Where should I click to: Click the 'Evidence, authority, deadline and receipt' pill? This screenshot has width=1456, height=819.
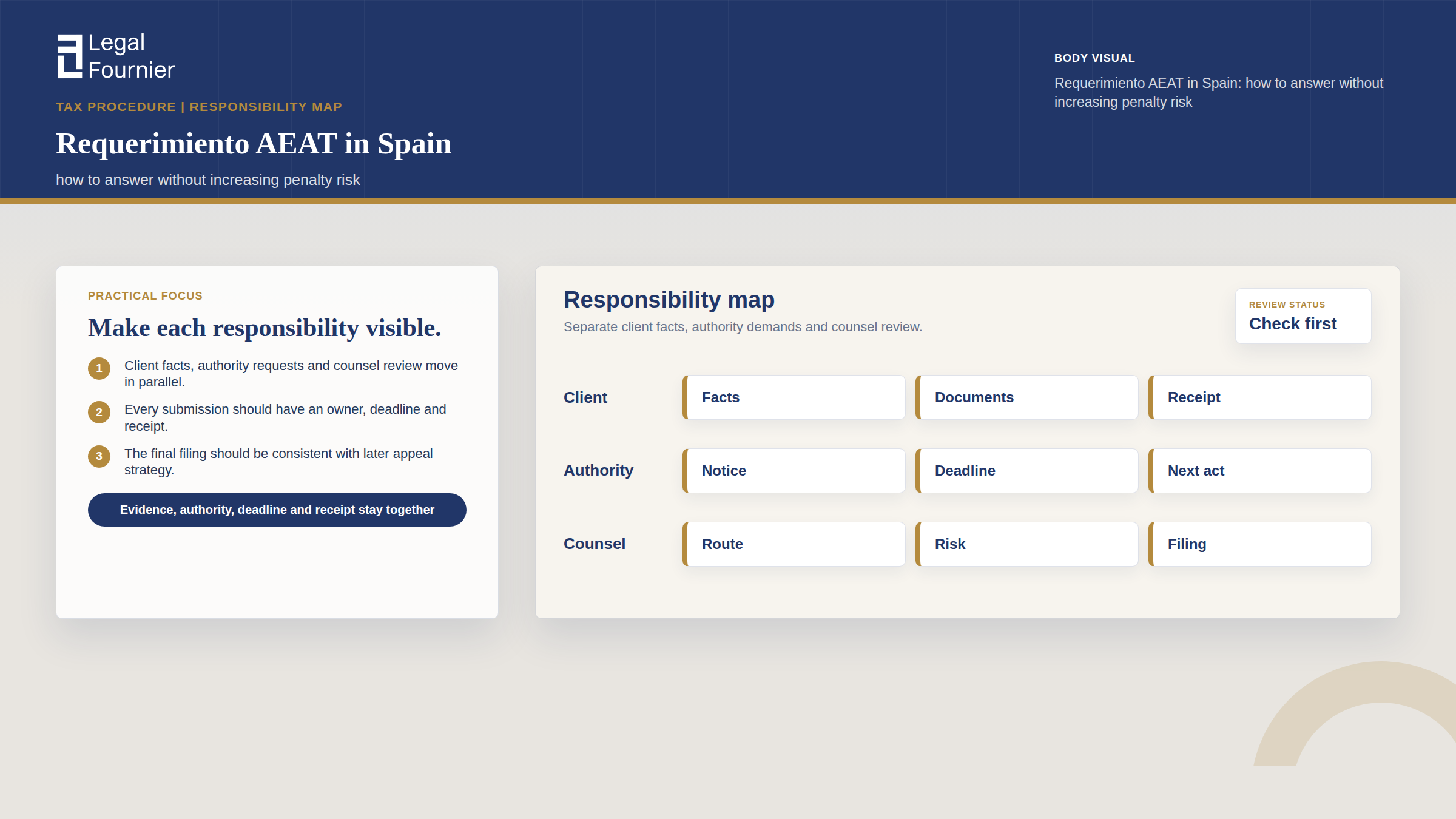277,510
